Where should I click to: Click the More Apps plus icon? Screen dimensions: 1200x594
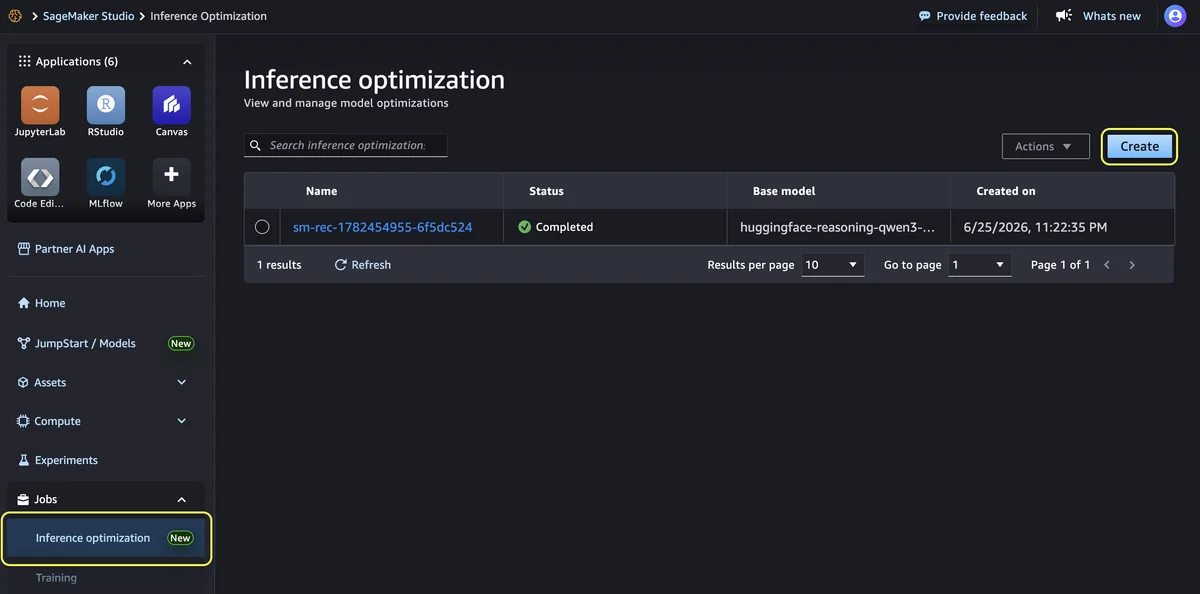pos(172,177)
